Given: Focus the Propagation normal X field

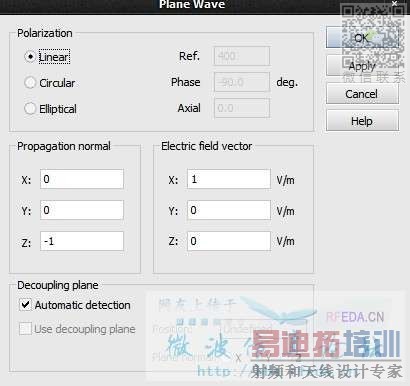Looking at the screenshot, I should click(82, 179).
